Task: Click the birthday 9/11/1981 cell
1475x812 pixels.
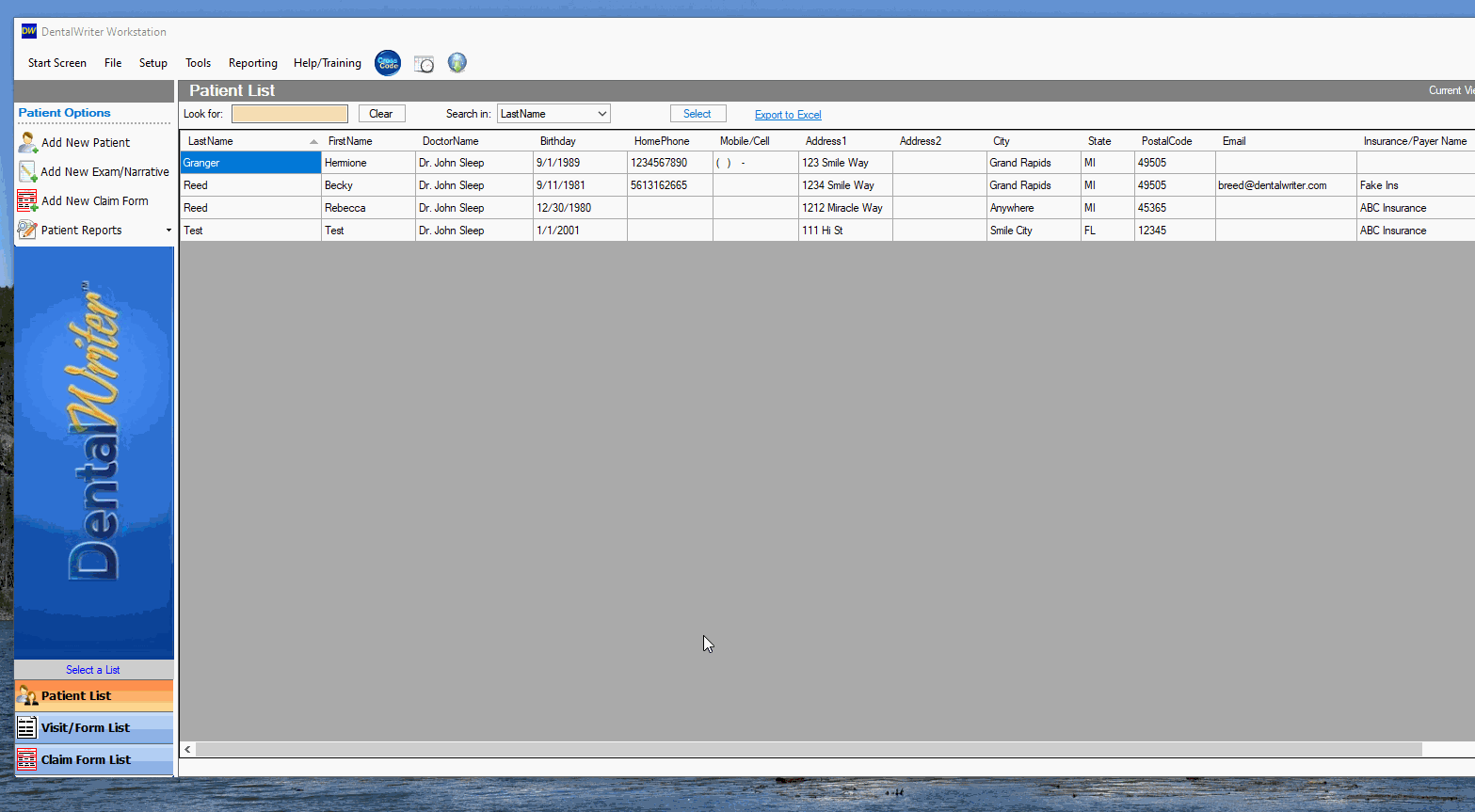Action: pos(580,185)
